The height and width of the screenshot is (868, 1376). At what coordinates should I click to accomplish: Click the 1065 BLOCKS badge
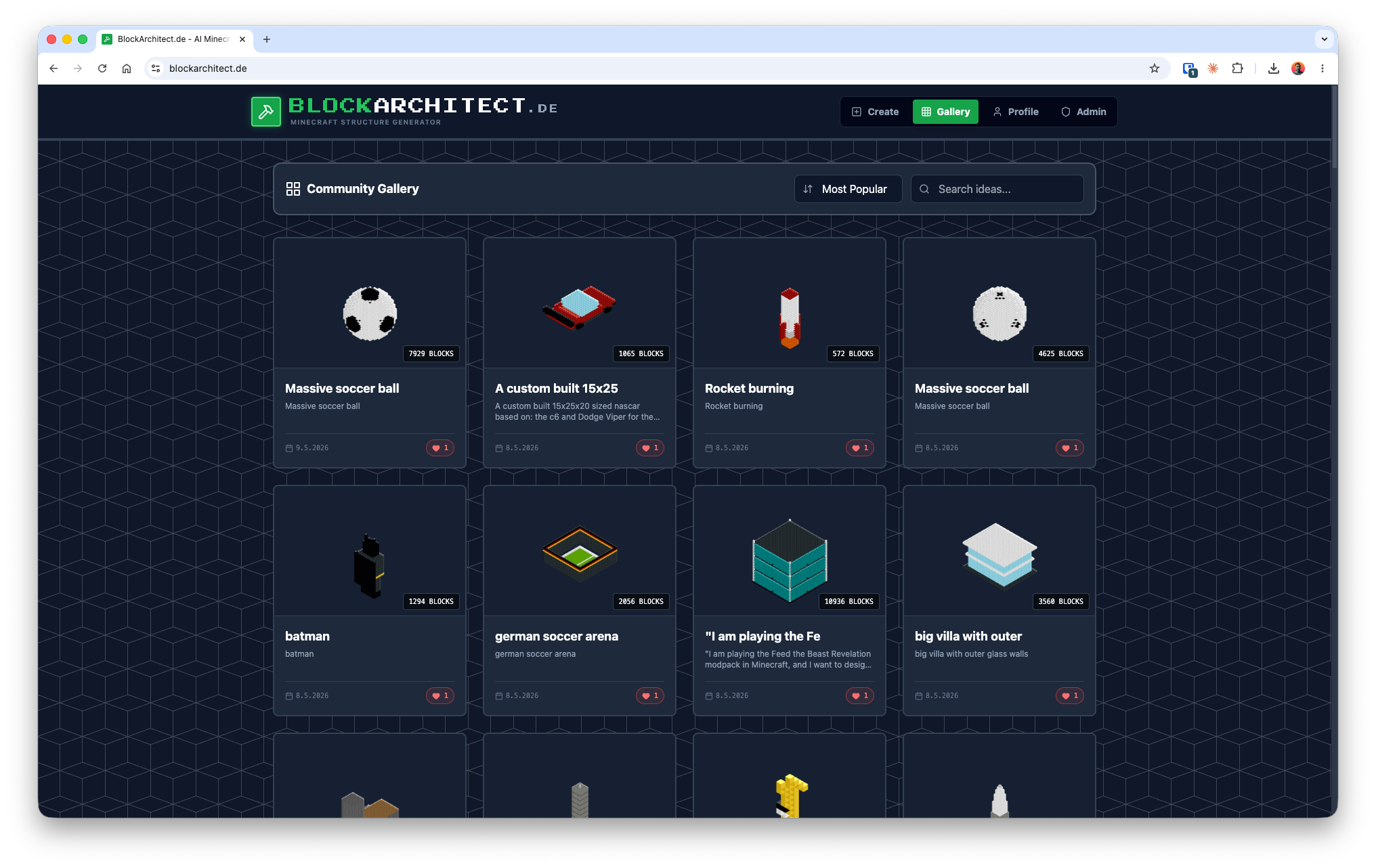[x=641, y=353]
